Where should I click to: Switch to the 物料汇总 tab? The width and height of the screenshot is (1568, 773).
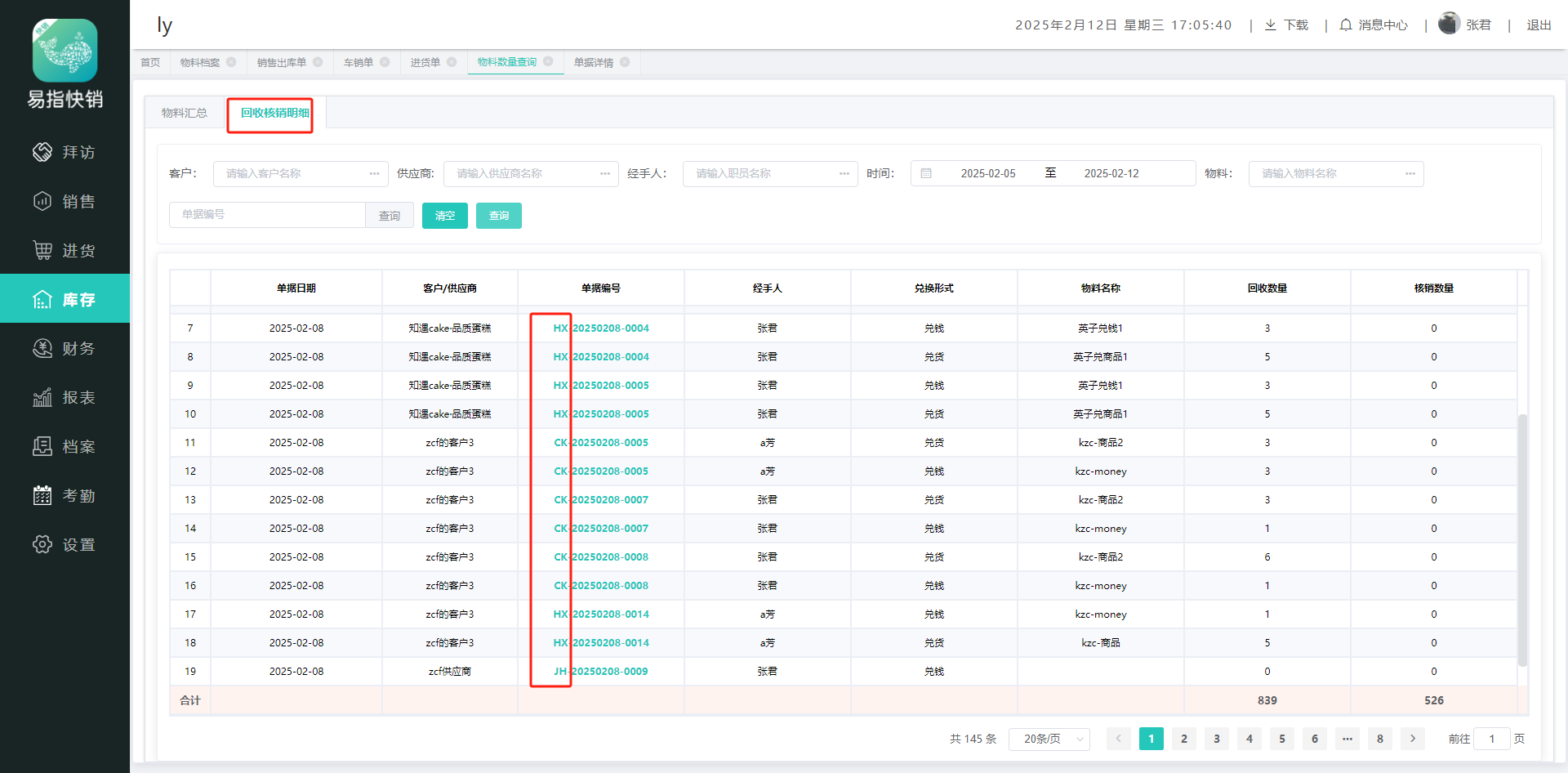[185, 113]
